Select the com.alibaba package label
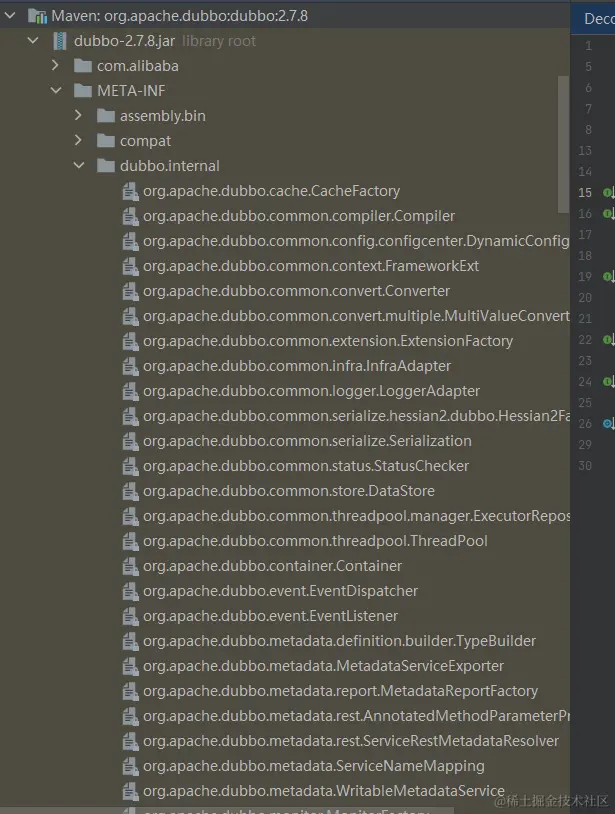 click(x=138, y=66)
